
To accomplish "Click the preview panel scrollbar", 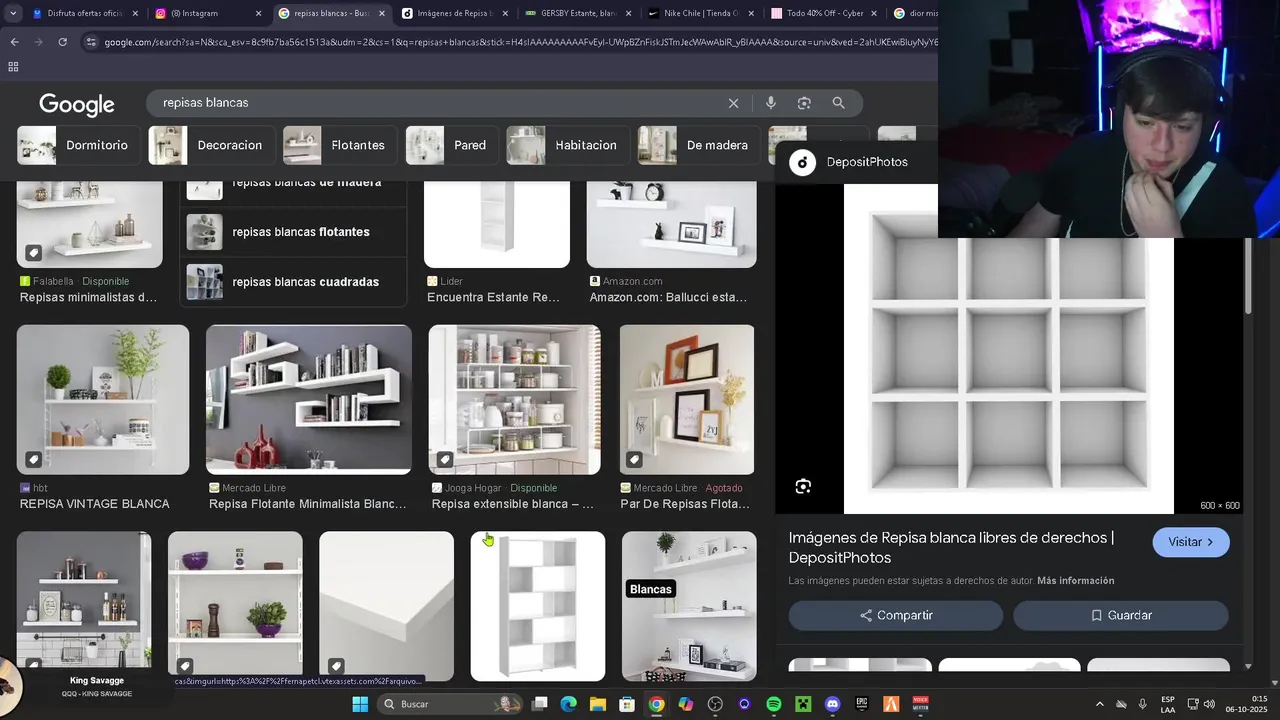I will (1248, 277).
